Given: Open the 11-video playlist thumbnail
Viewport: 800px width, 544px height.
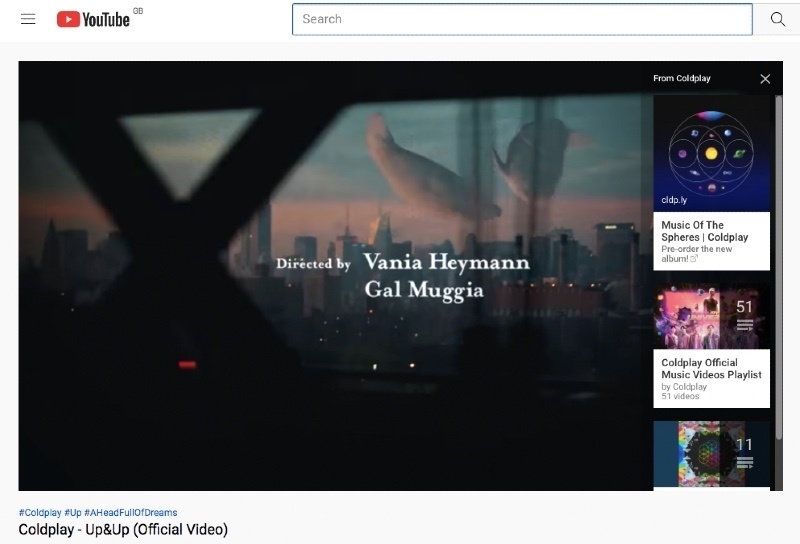Looking at the screenshot, I should tap(711, 454).
